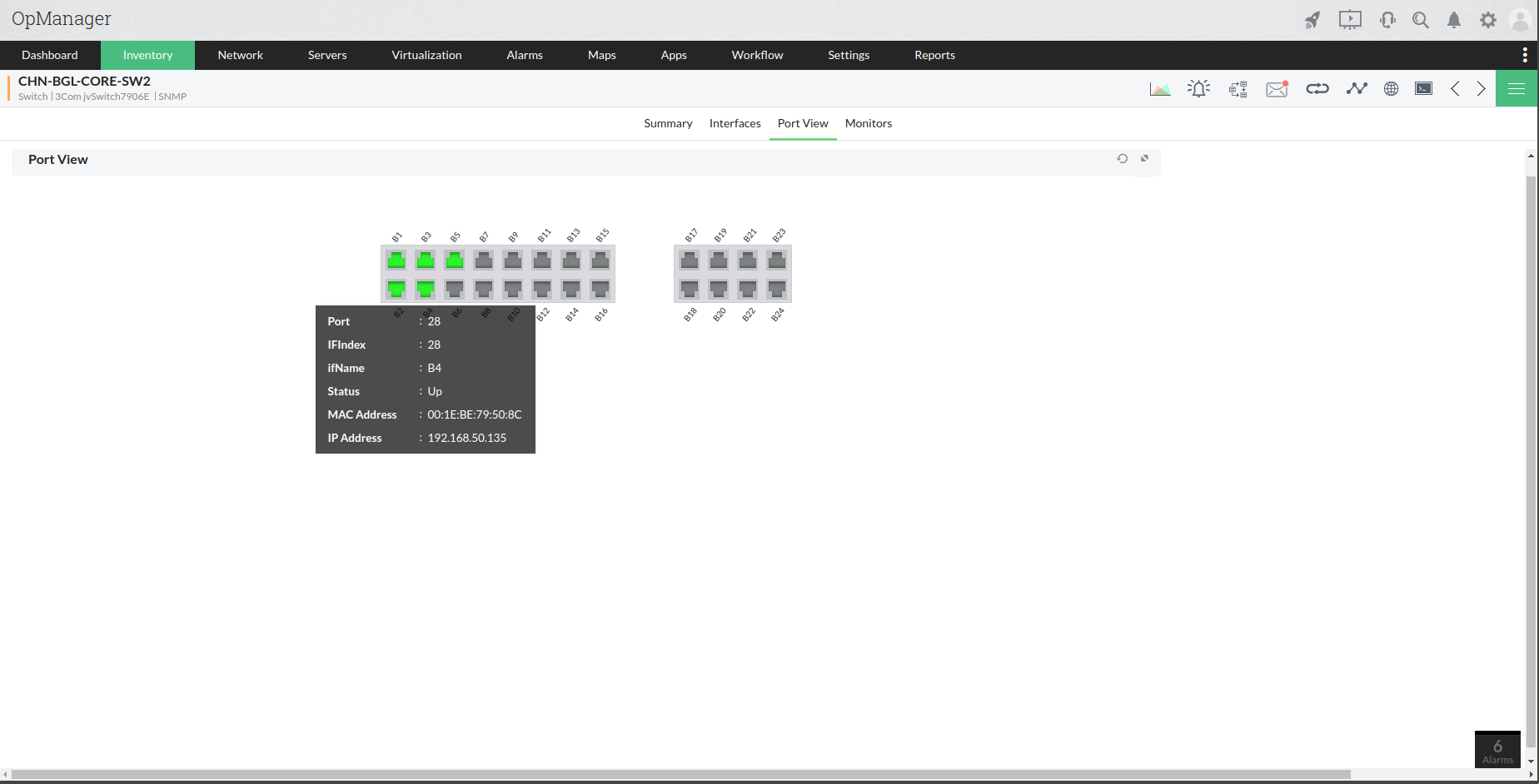Open the green hamburger menu button
1539x784 pixels.
click(1517, 88)
